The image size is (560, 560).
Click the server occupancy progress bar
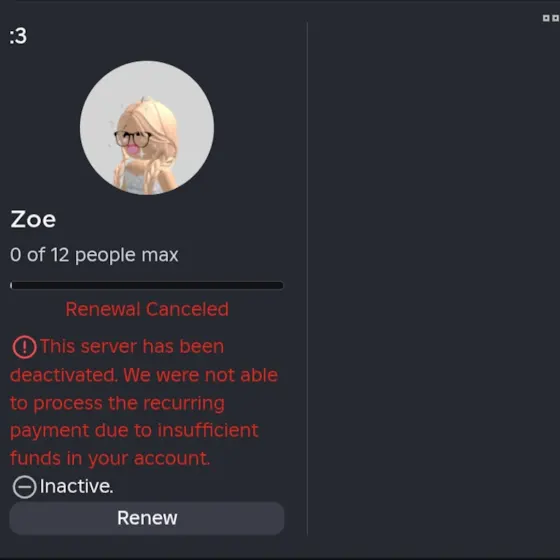pos(147,285)
